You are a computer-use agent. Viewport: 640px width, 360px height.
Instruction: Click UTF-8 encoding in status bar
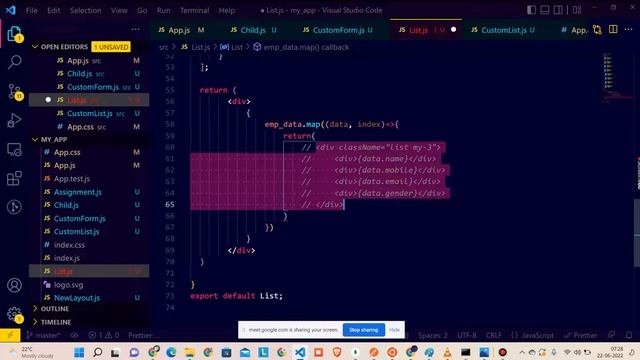pos(467,335)
